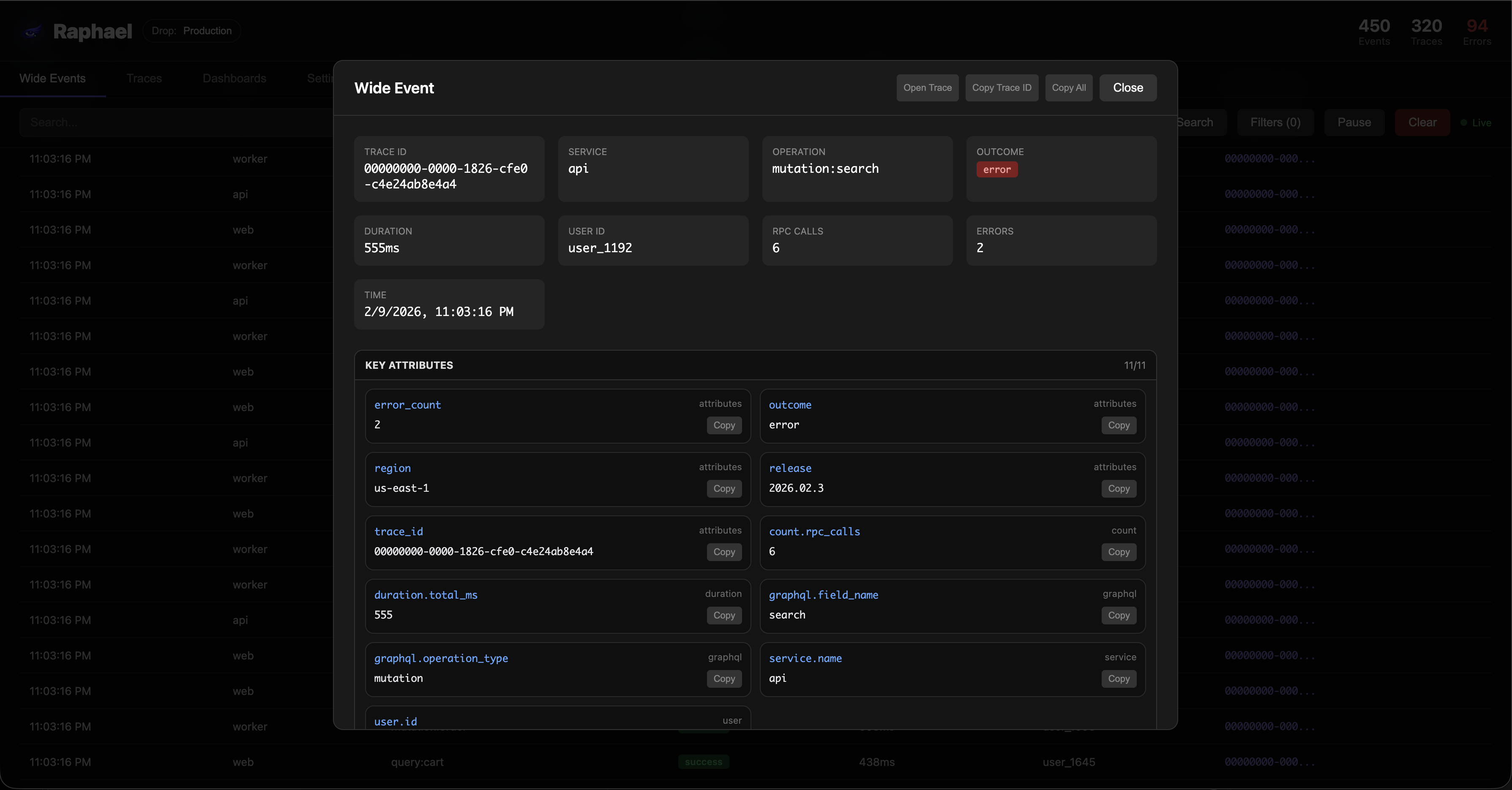Open Trace from the Wide Event dialog
Screen dimensions: 1512x790
(x=927, y=87)
